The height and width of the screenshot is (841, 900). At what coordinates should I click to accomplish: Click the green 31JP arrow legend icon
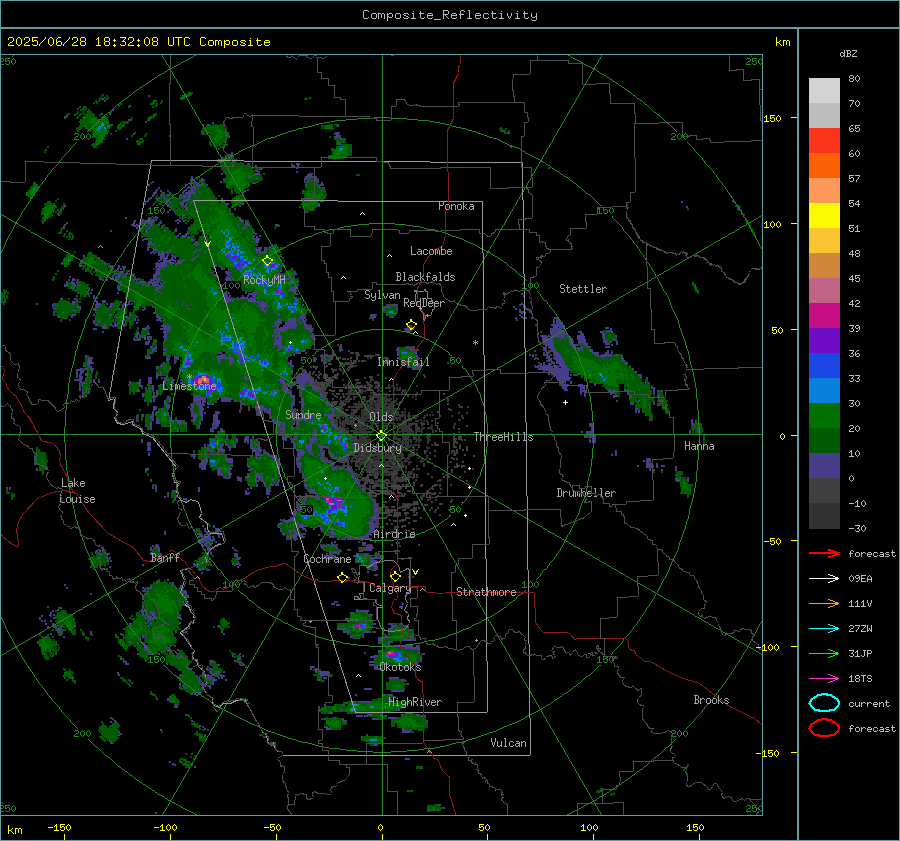click(824, 653)
